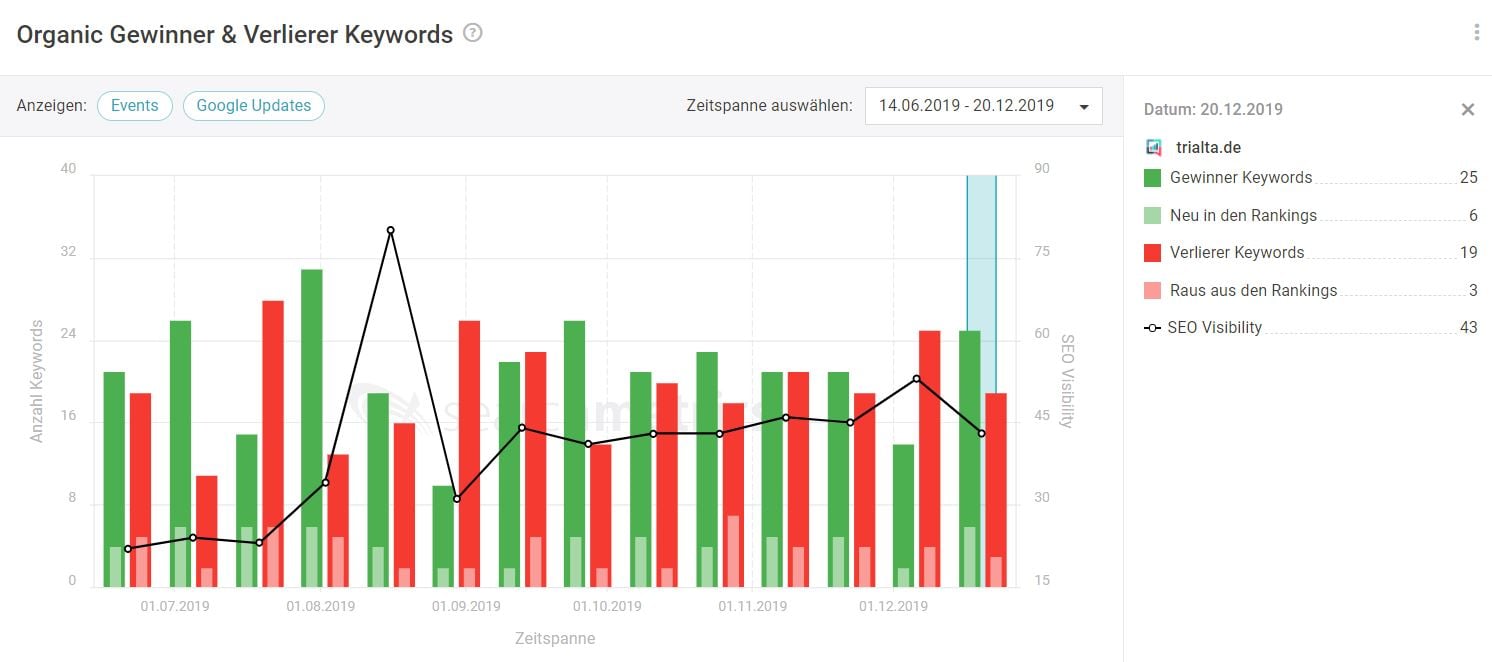Image resolution: width=1492 pixels, height=662 pixels.
Task: Click the trialta.de favicon icon
Action: click(x=1153, y=148)
